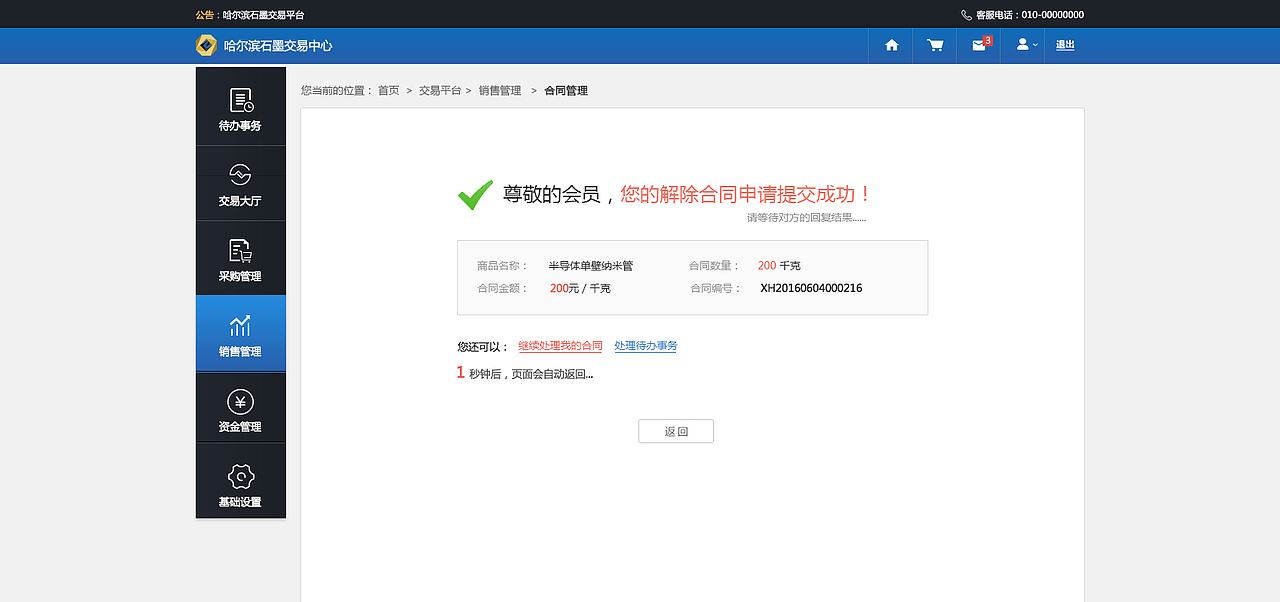Select 交易大厅 in the sidebar

click(x=240, y=183)
